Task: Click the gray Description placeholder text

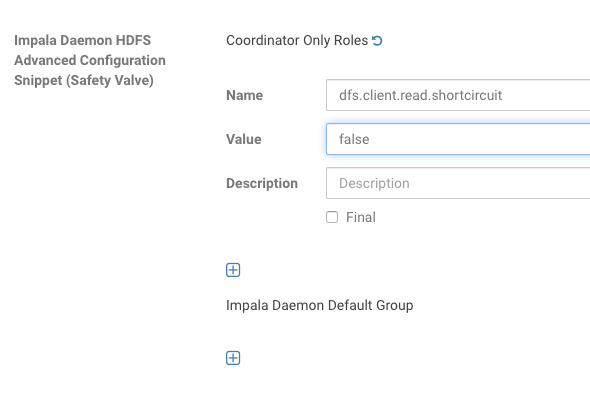Action: click(374, 183)
